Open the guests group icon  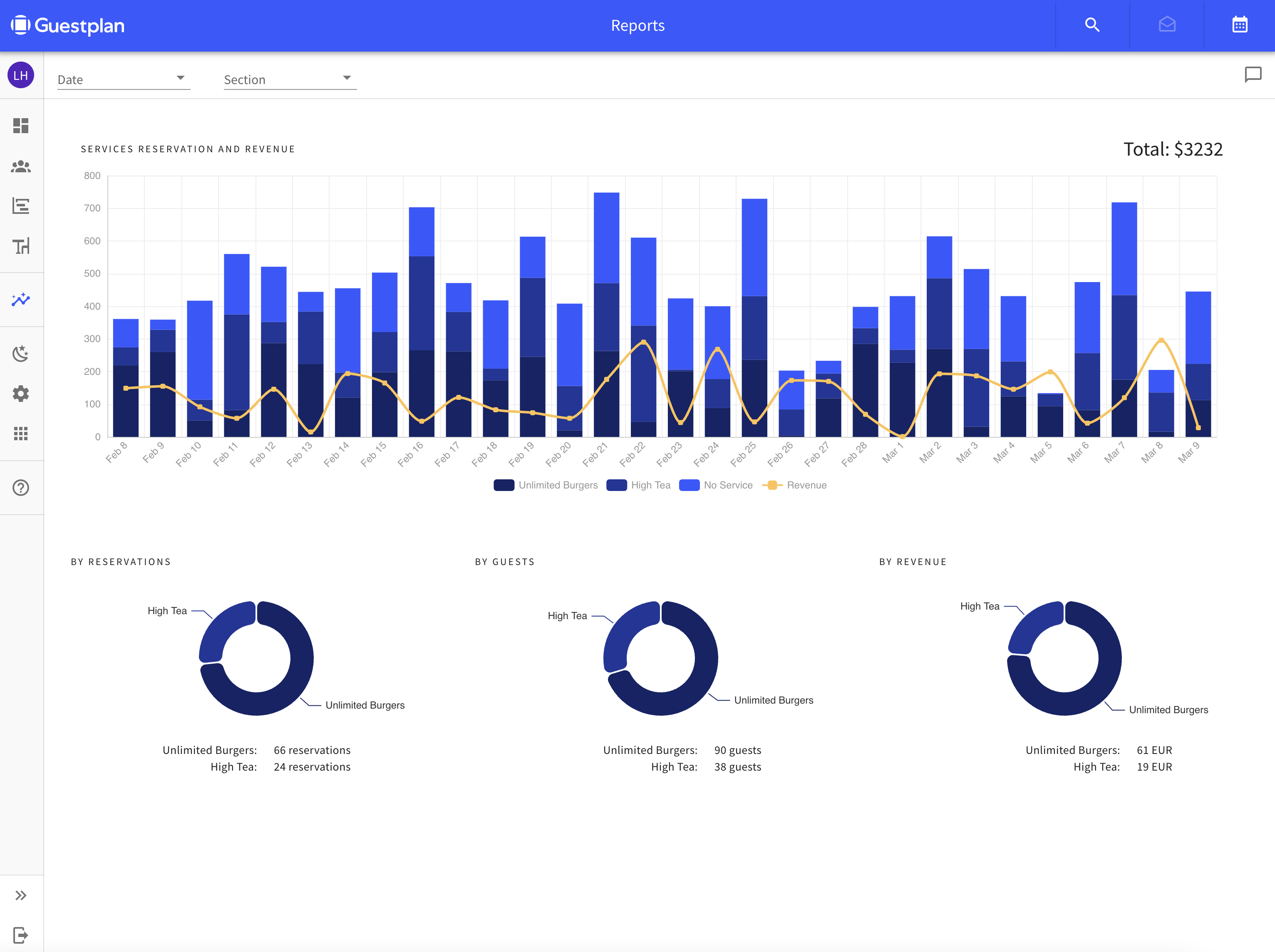[x=21, y=166]
